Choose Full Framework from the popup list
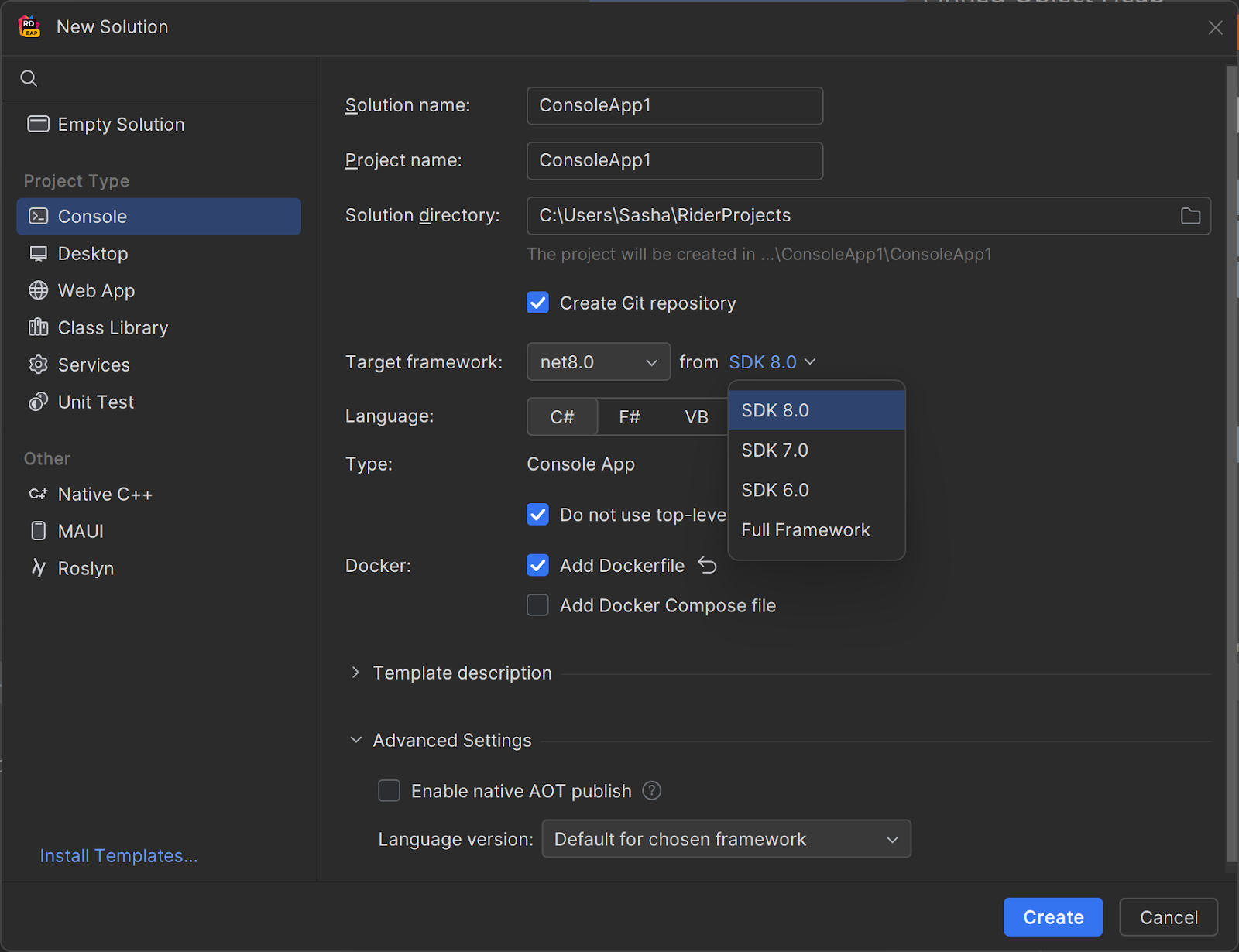This screenshot has width=1239, height=952. point(817,530)
